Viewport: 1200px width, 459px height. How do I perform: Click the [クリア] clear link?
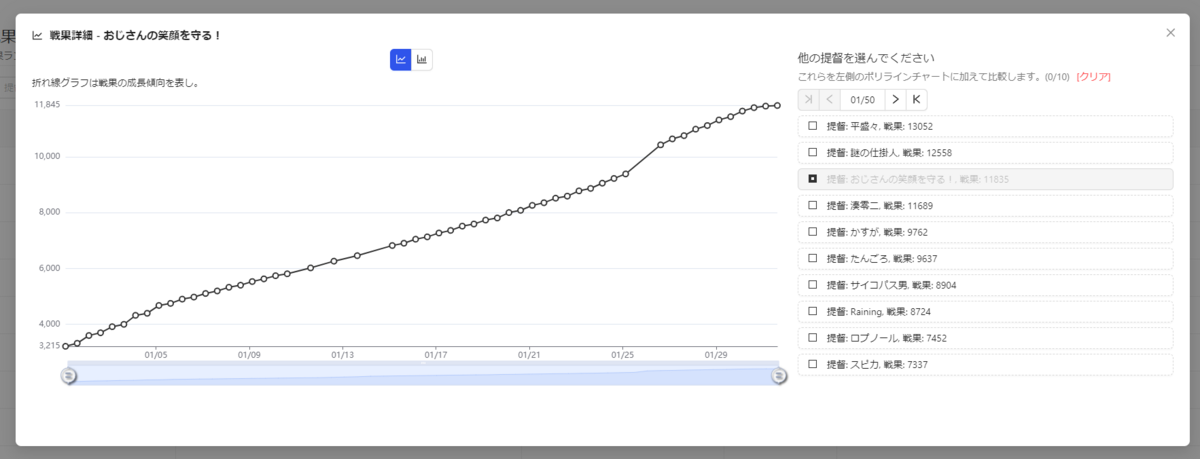pyautogui.click(x=1093, y=77)
